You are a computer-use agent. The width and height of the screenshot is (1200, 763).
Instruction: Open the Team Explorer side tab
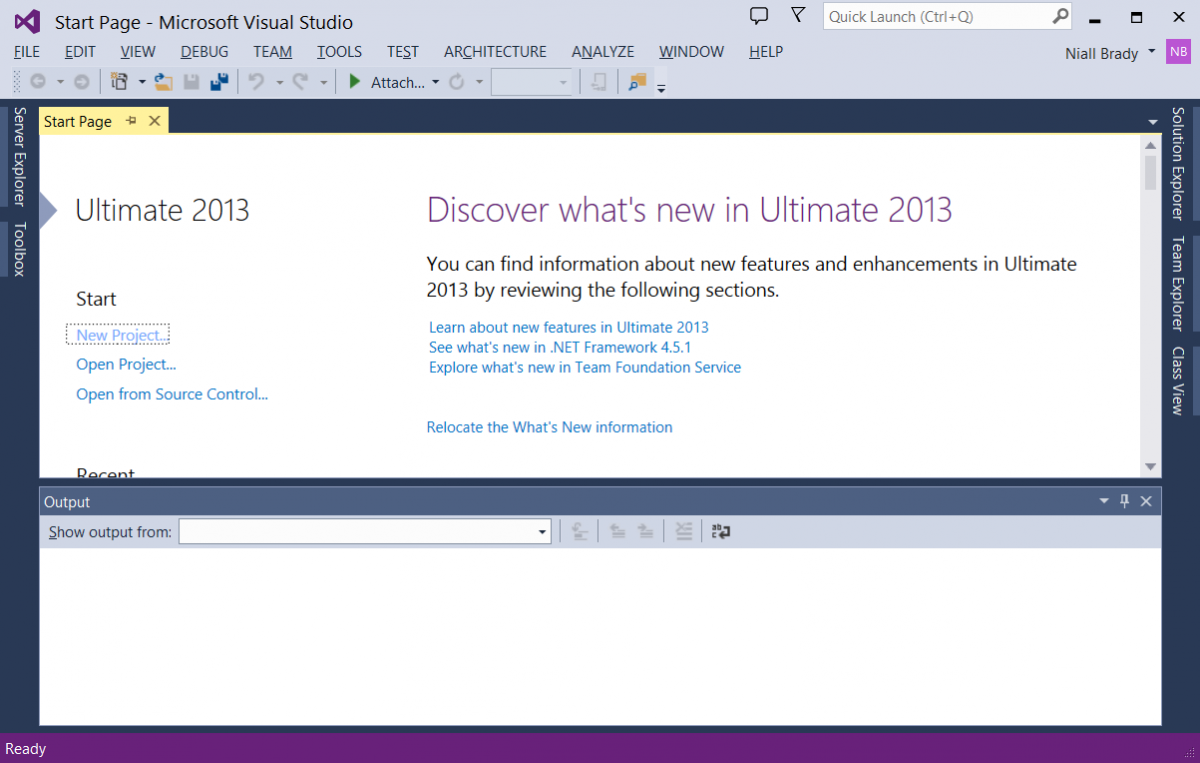[x=1178, y=283]
